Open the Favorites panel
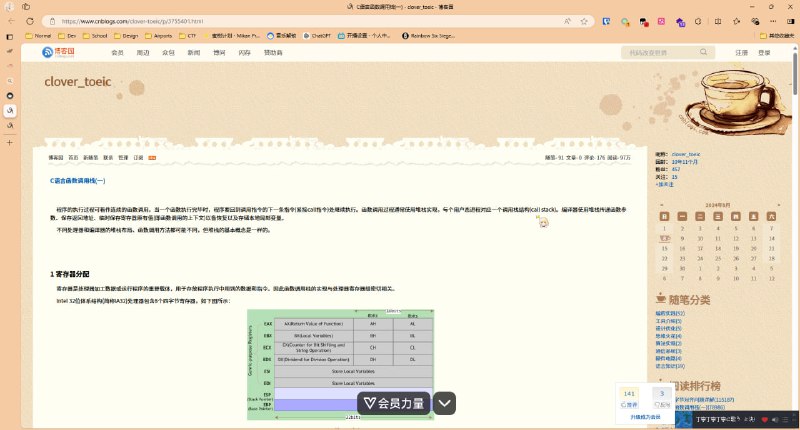This screenshot has height=430, width=800. point(736,21)
